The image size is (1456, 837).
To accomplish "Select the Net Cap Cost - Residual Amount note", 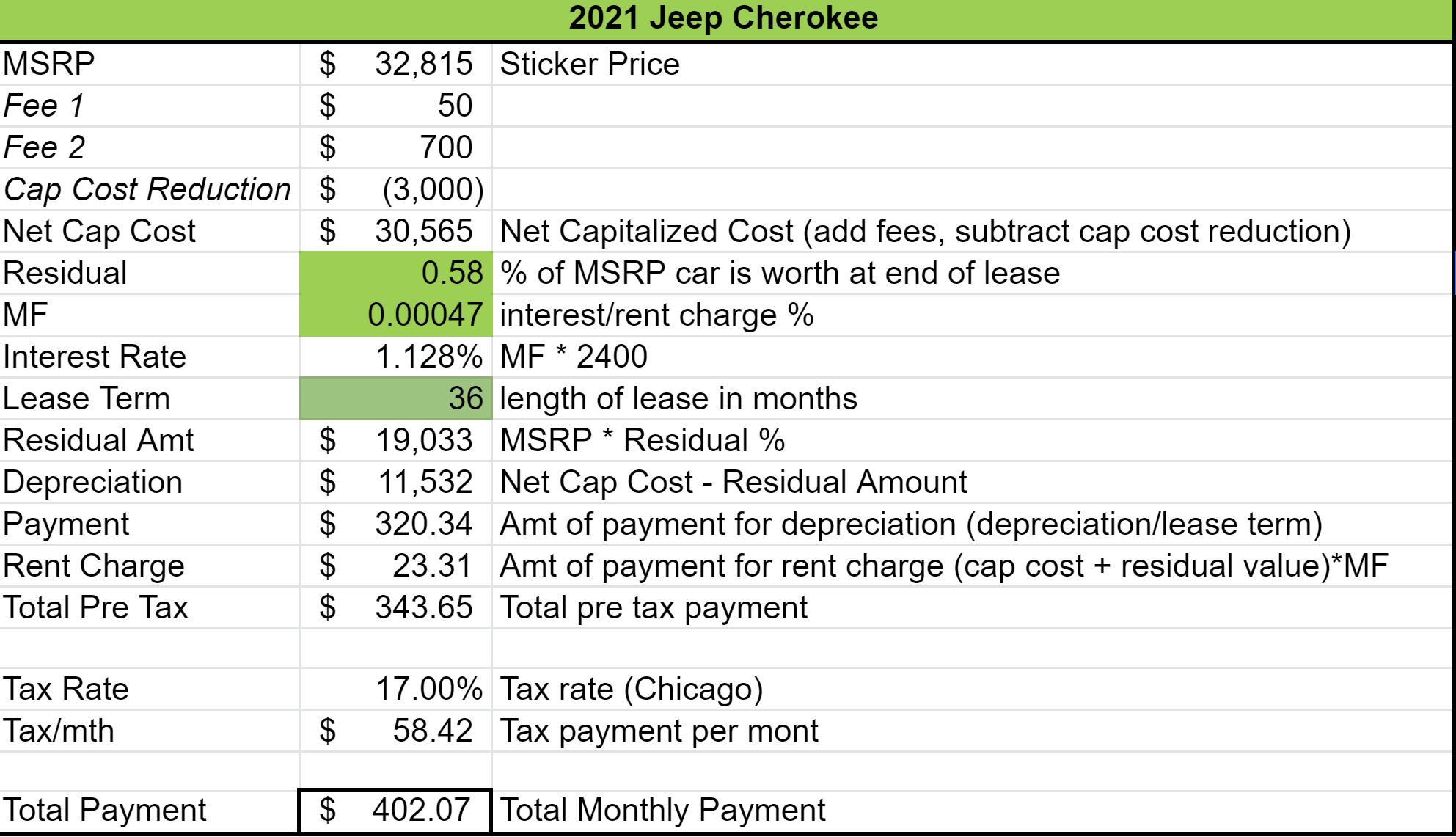I will [x=972, y=482].
